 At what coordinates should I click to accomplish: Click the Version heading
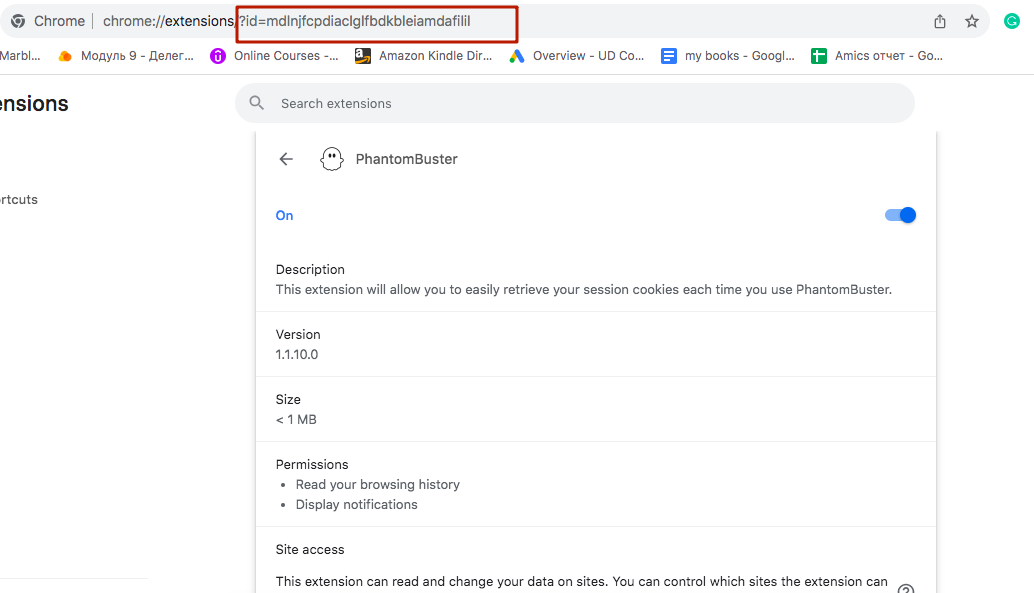298,334
